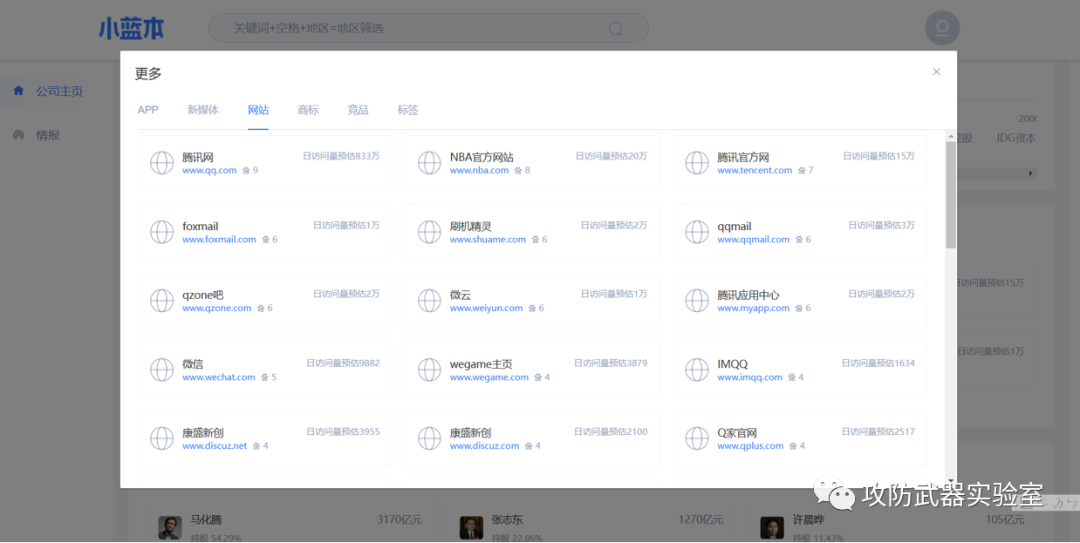Click the 腾讯网 site title
This screenshot has height=543, width=1080.
point(198,157)
